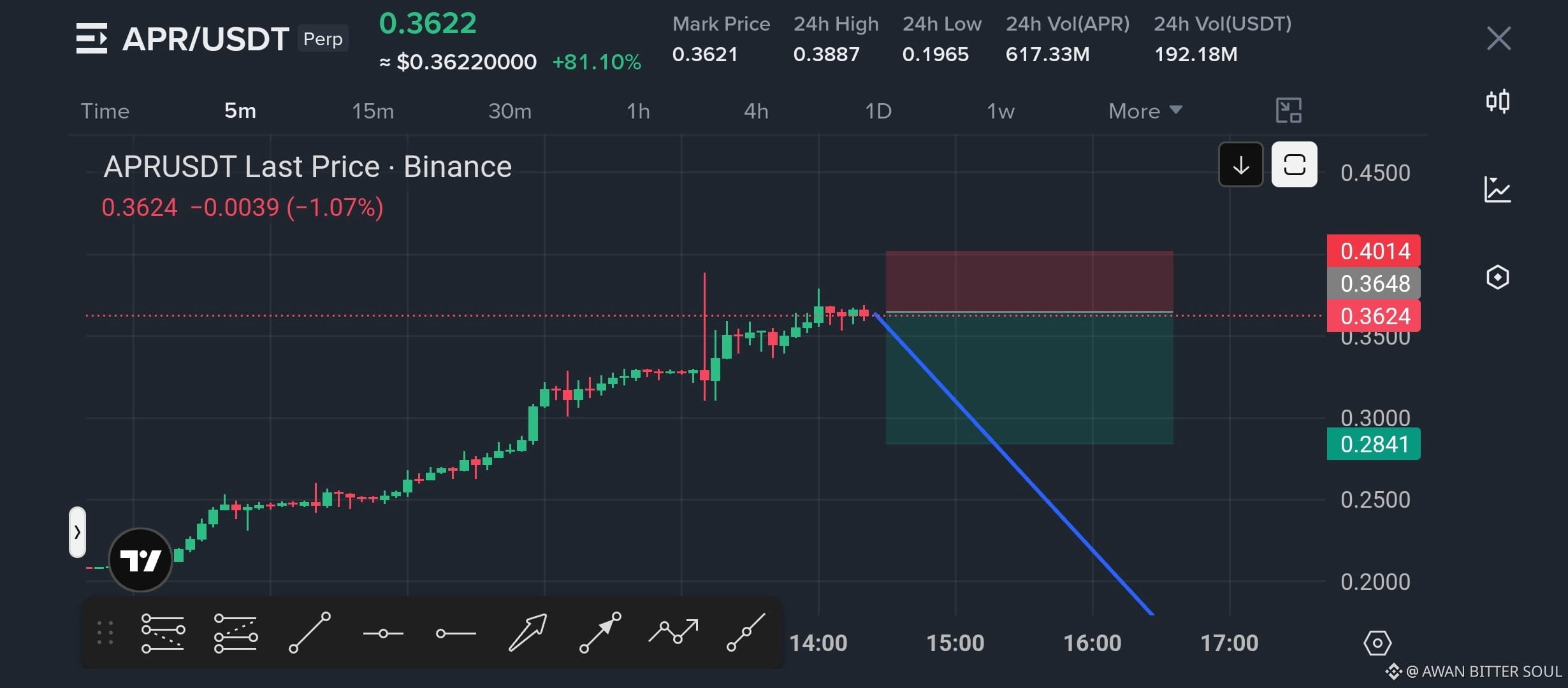Click the down-arrow scroll-to-latest button
This screenshot has height=688, width=1568.
(x=1240, y=165)
